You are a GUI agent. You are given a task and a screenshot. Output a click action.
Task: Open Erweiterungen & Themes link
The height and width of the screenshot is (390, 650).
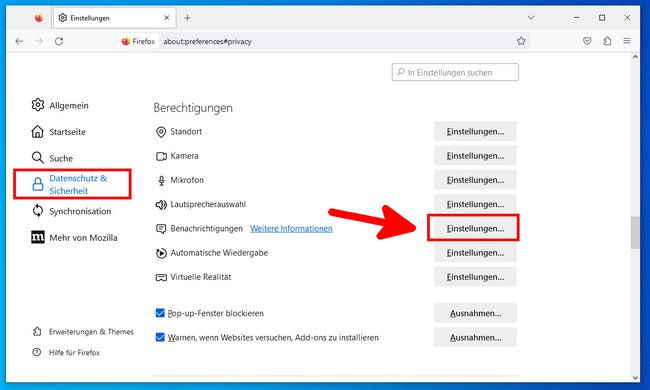coord(83,332)
